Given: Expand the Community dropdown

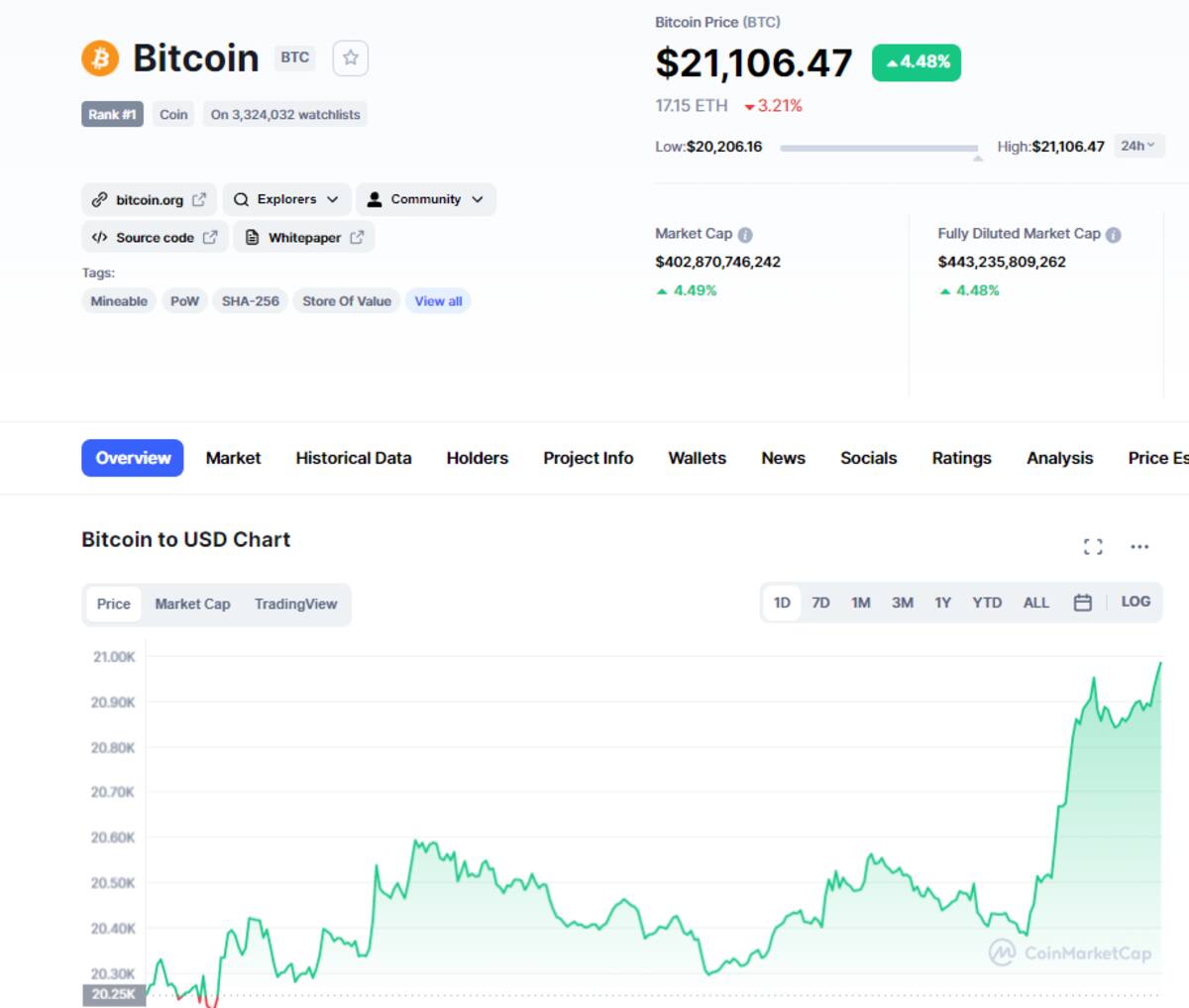Looking at the screenshot, I should pos(425,199).
